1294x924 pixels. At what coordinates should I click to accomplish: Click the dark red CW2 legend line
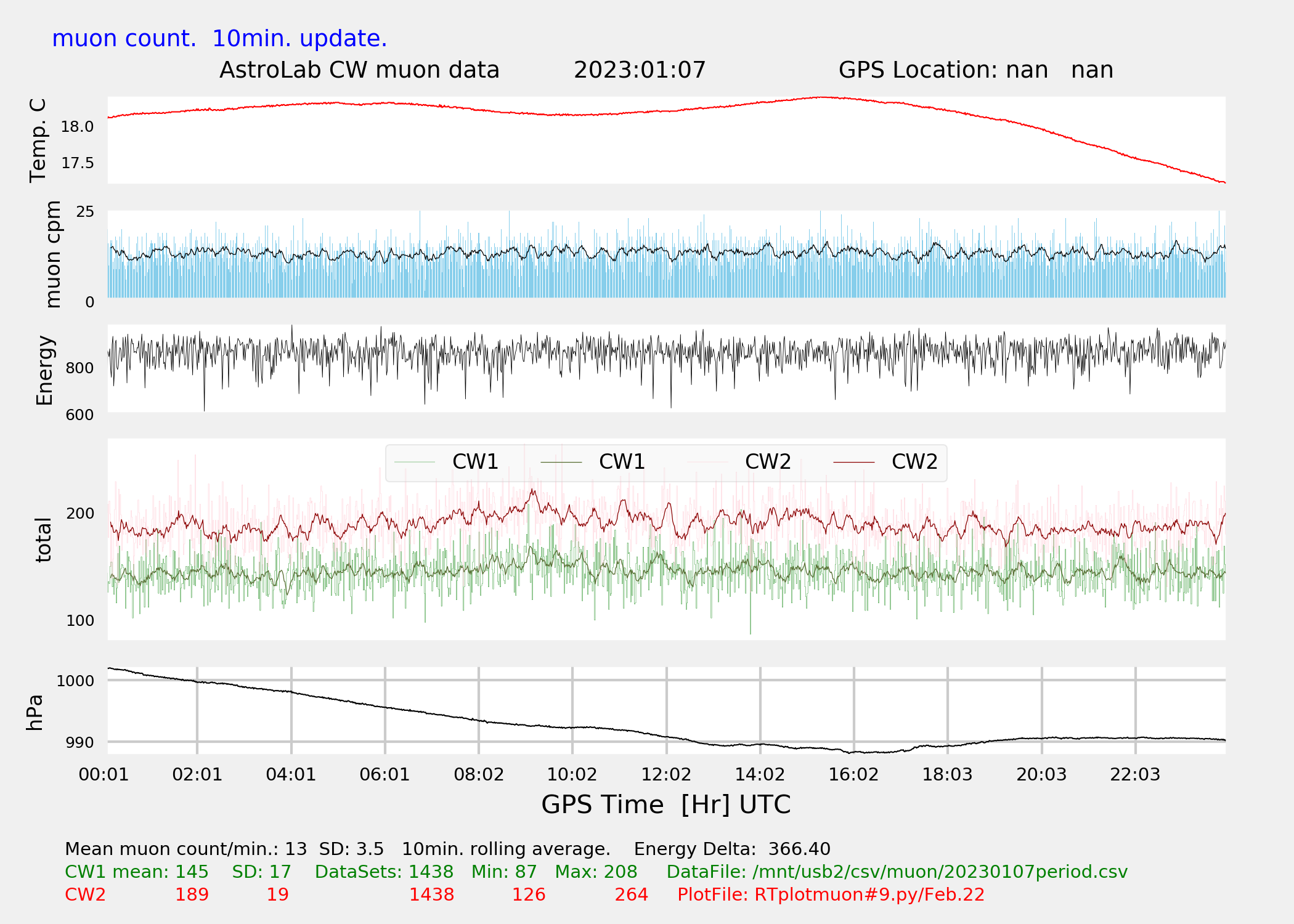coord(853,462)
